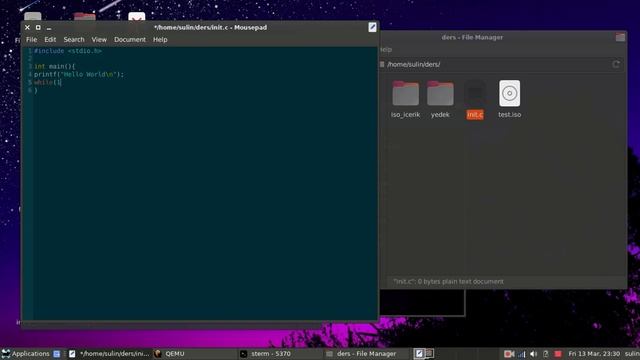Place cursor on the #include <stdio.h> line
Viewport: 640px width, 360px height.
(x=68, y=51)
